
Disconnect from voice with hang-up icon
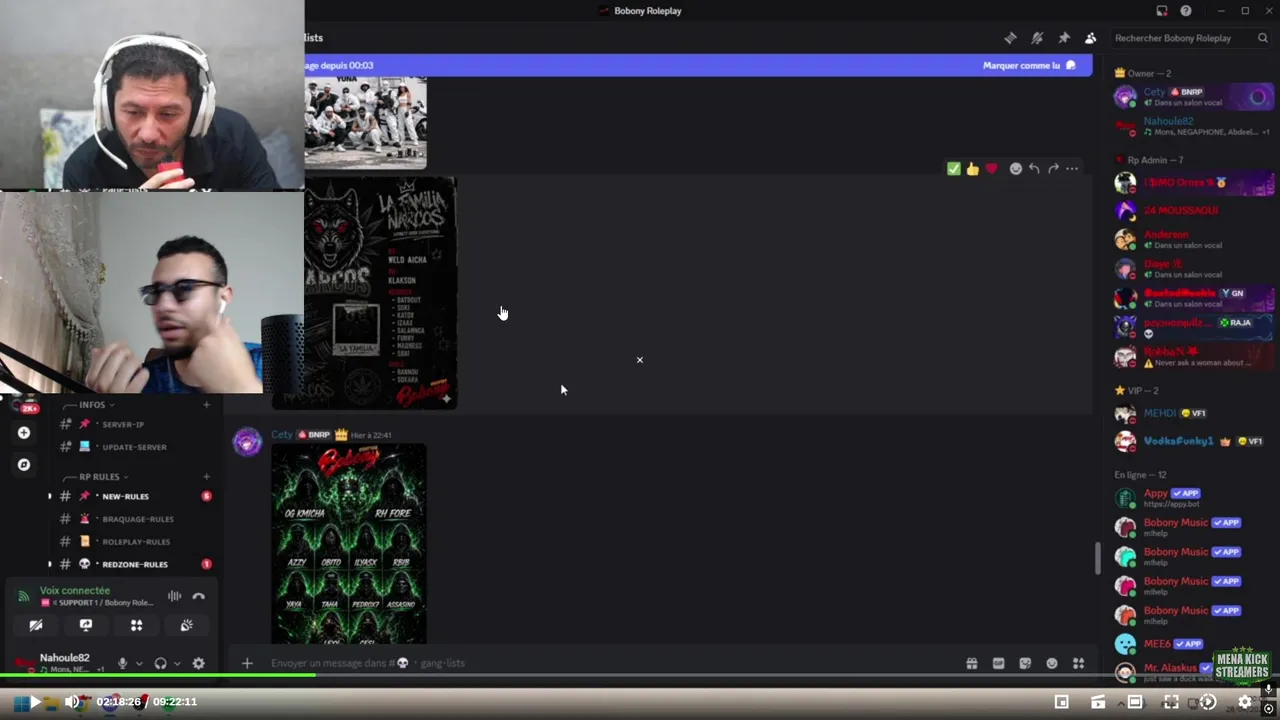pyautogui.click(x=199, y=596)
